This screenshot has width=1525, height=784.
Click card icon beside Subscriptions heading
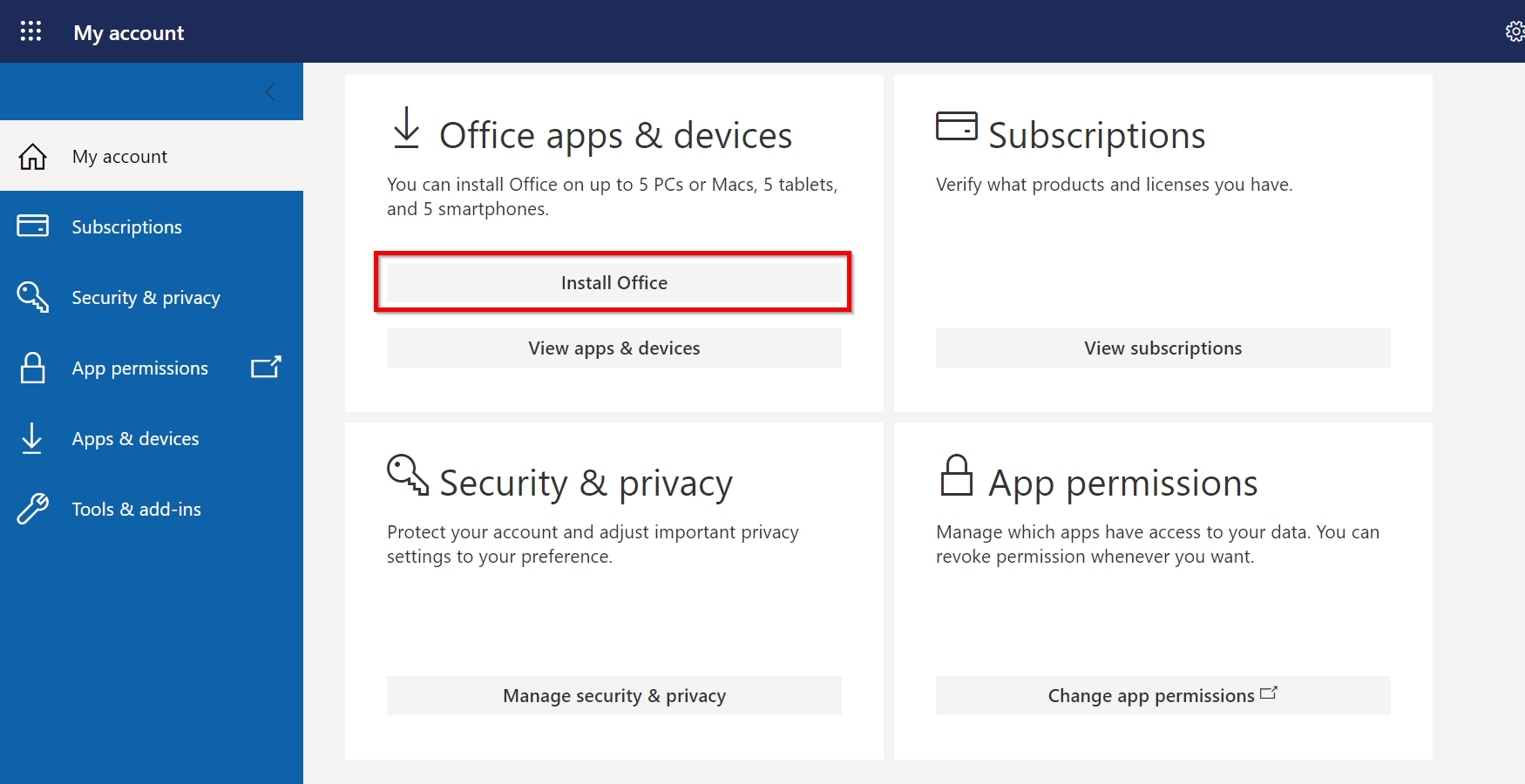click(957, 125)
